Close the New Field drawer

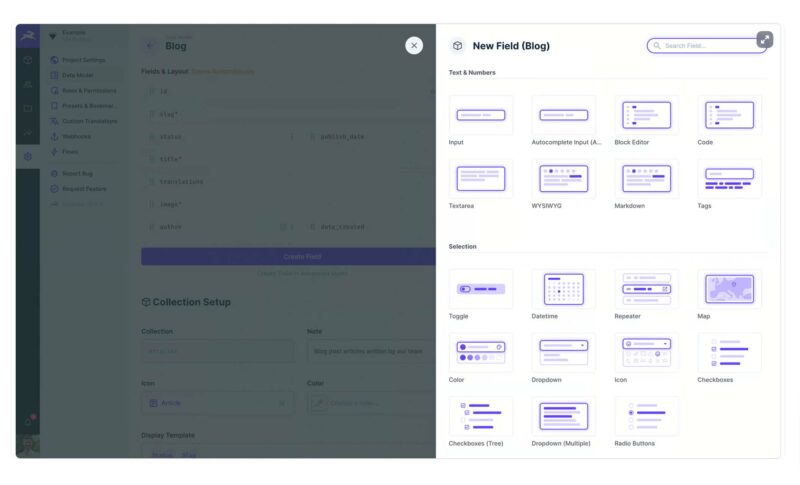(x=414, y=45)
